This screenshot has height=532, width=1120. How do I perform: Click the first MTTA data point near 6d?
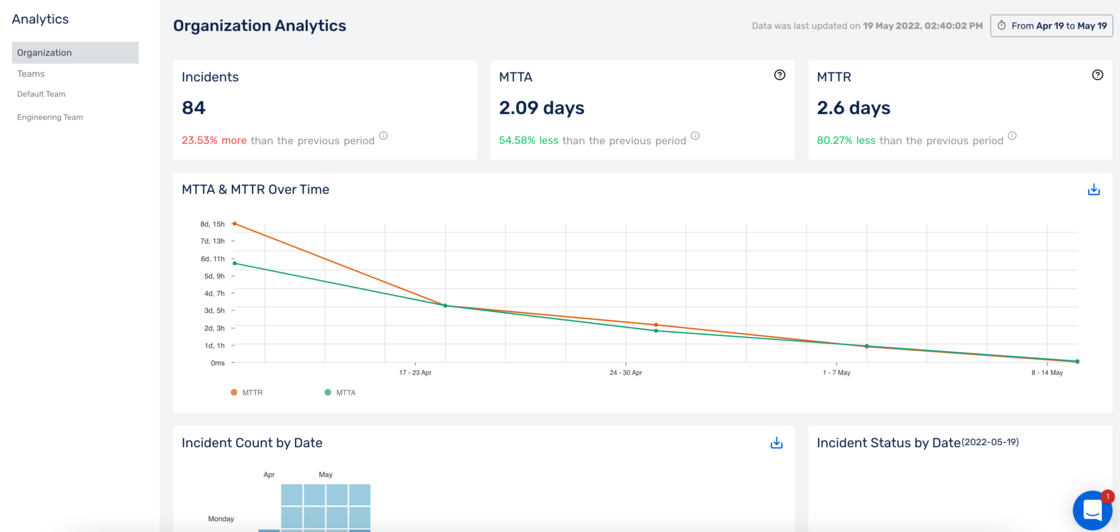(x=234, y=264)
